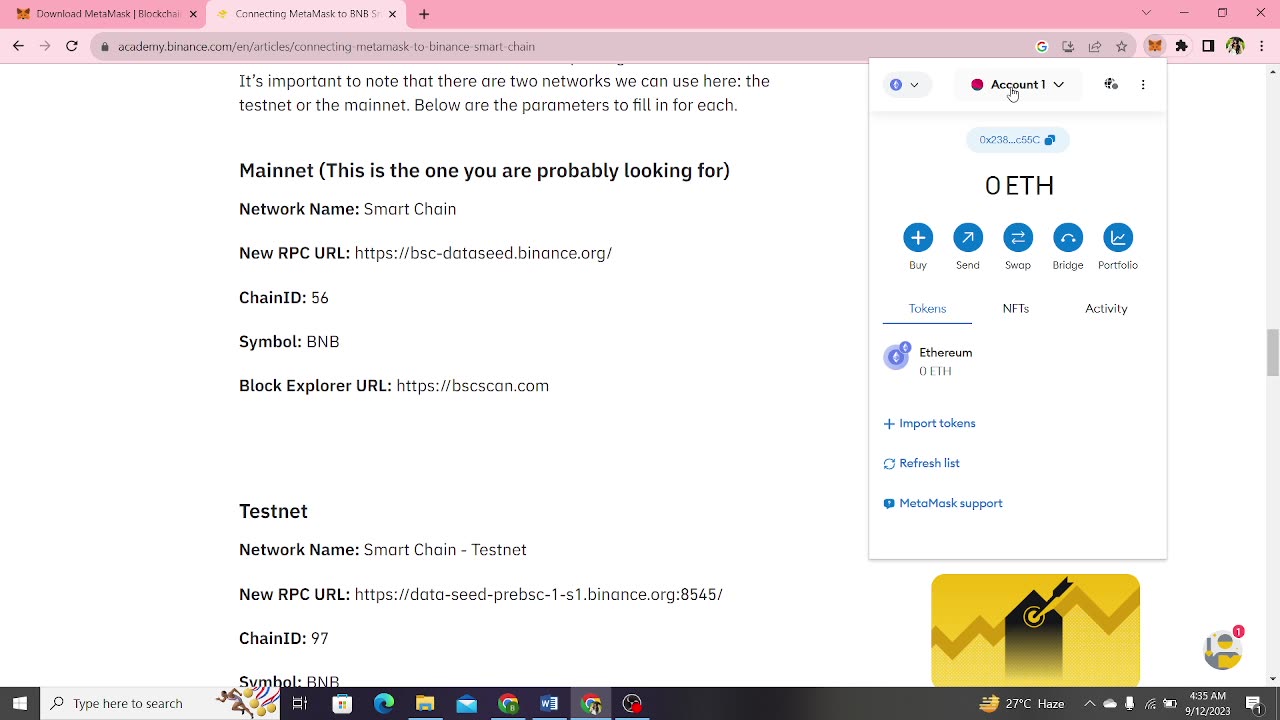Screen dimensions: 1280x720
Task: Click the Refresh list link
Action: (x=921, y=463)
